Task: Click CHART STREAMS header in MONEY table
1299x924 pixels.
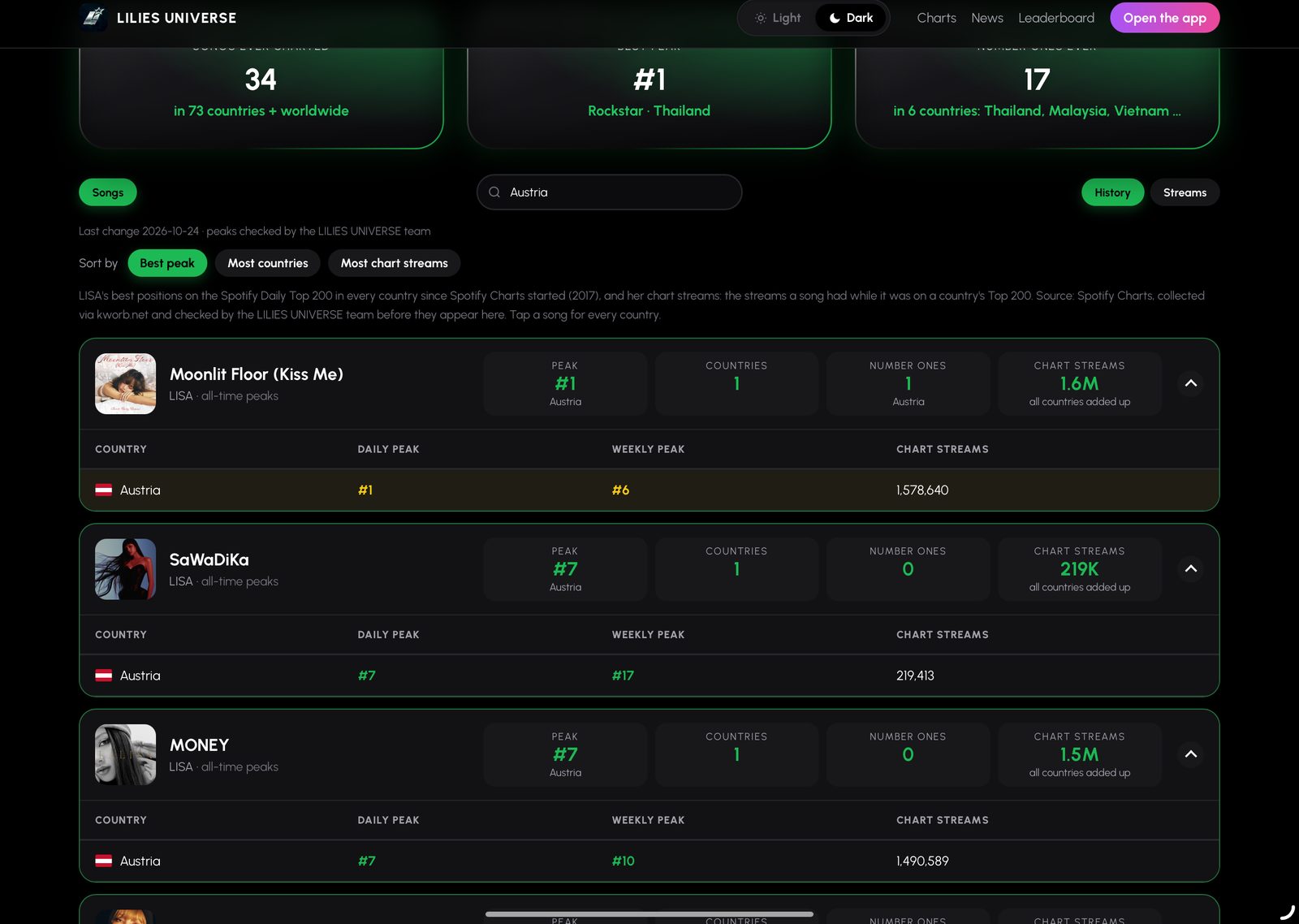Action: point(943,821)
